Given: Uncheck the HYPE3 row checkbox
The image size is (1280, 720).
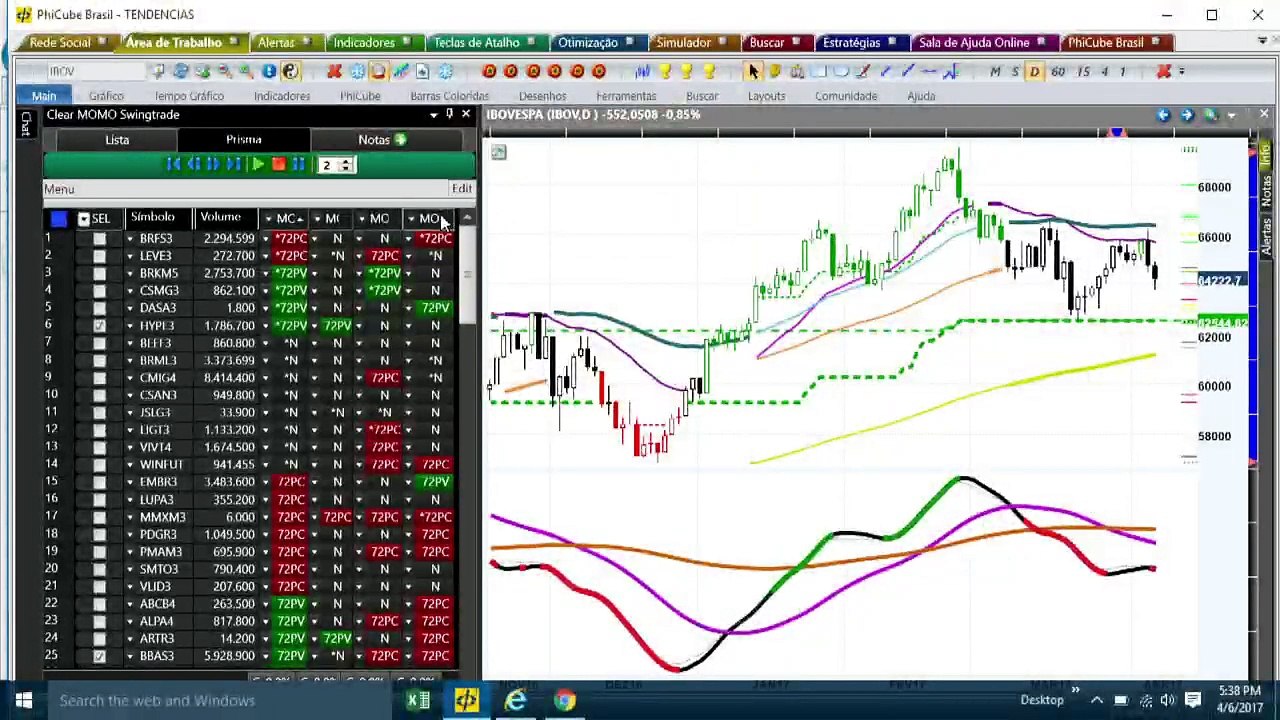Looking at the screenshot, I should (x=99, y=326).
